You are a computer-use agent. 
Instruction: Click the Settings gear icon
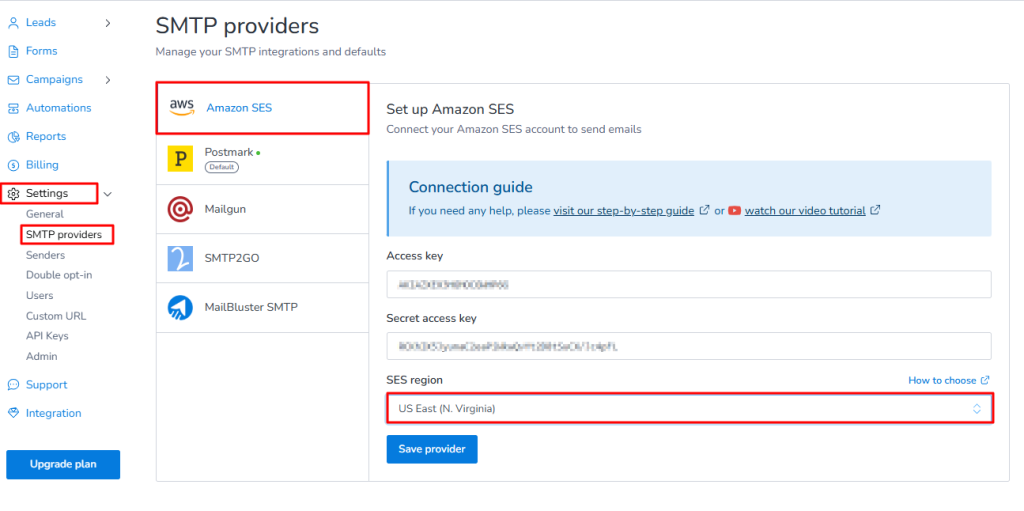13,194
